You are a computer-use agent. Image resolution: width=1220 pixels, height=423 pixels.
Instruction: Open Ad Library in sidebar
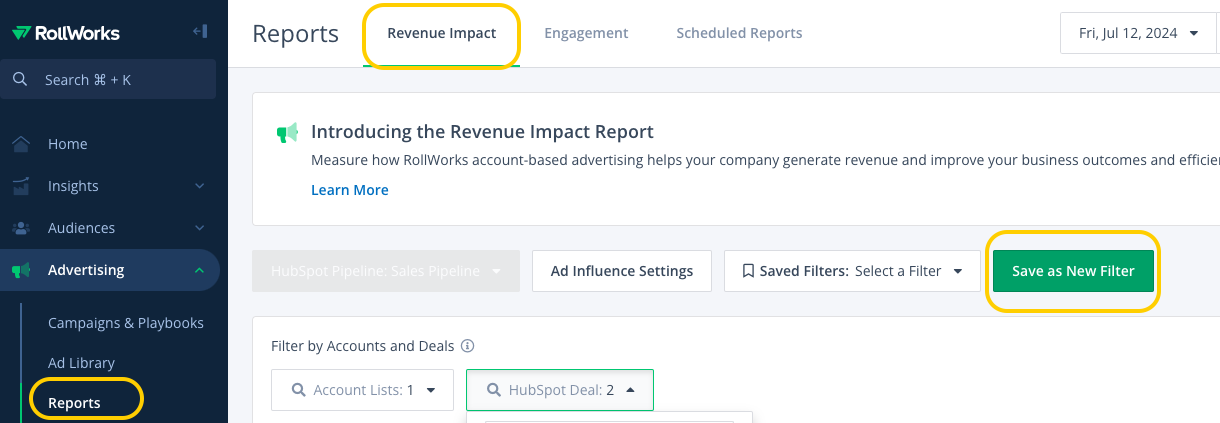[x=81, y=363]
